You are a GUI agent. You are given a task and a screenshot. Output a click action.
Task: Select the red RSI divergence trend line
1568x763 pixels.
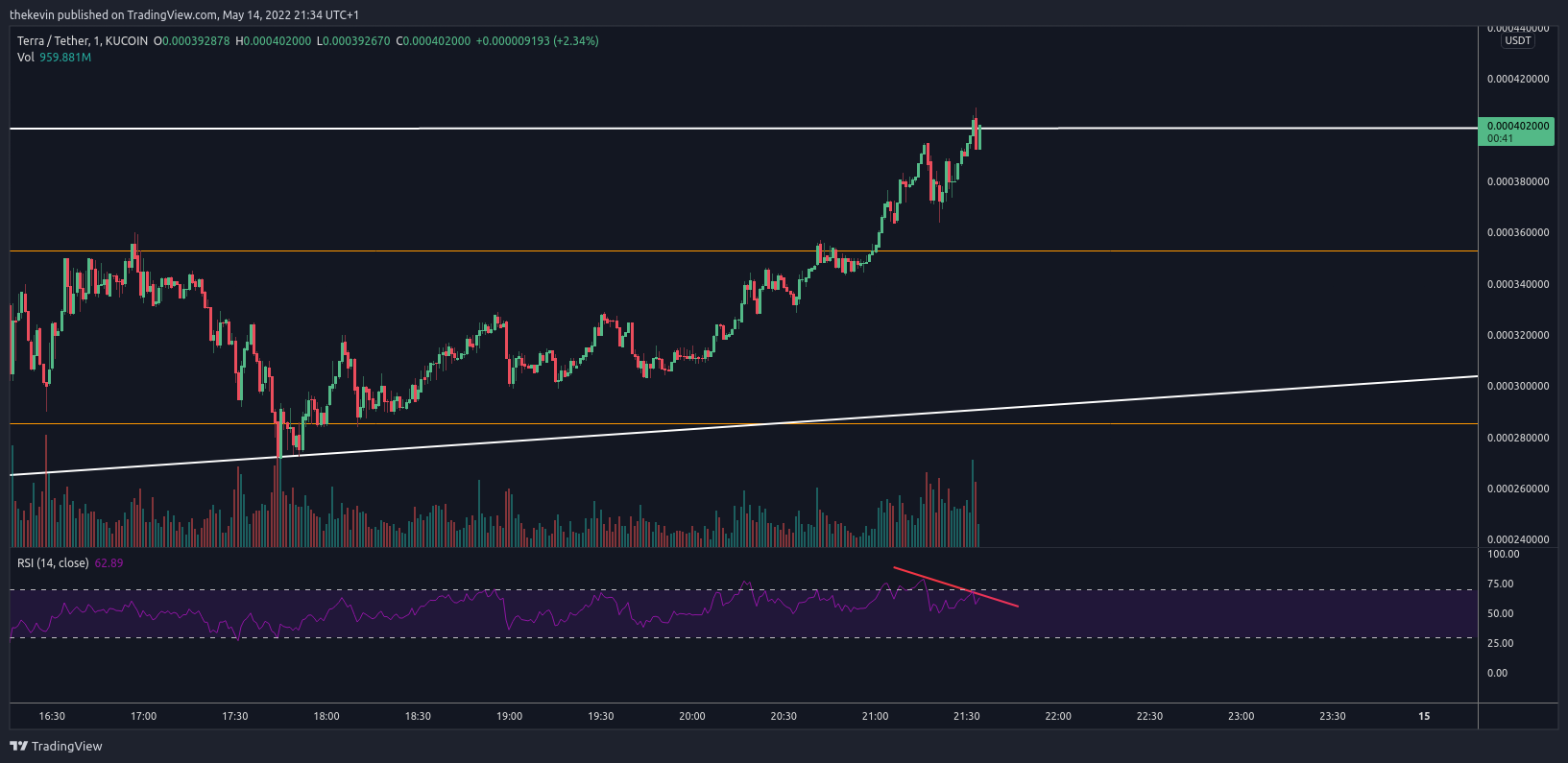[955, 587]
